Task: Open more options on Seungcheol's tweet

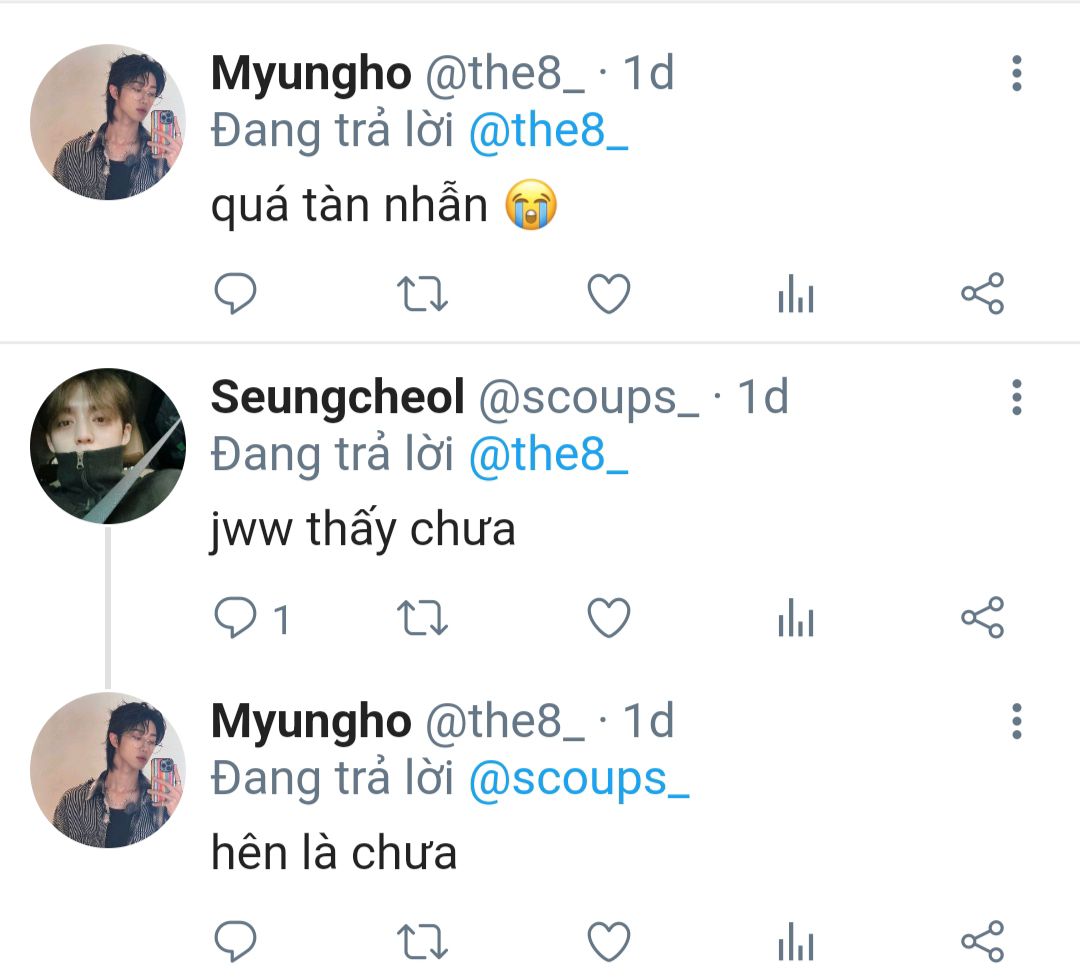Action: pos(1017,397)
